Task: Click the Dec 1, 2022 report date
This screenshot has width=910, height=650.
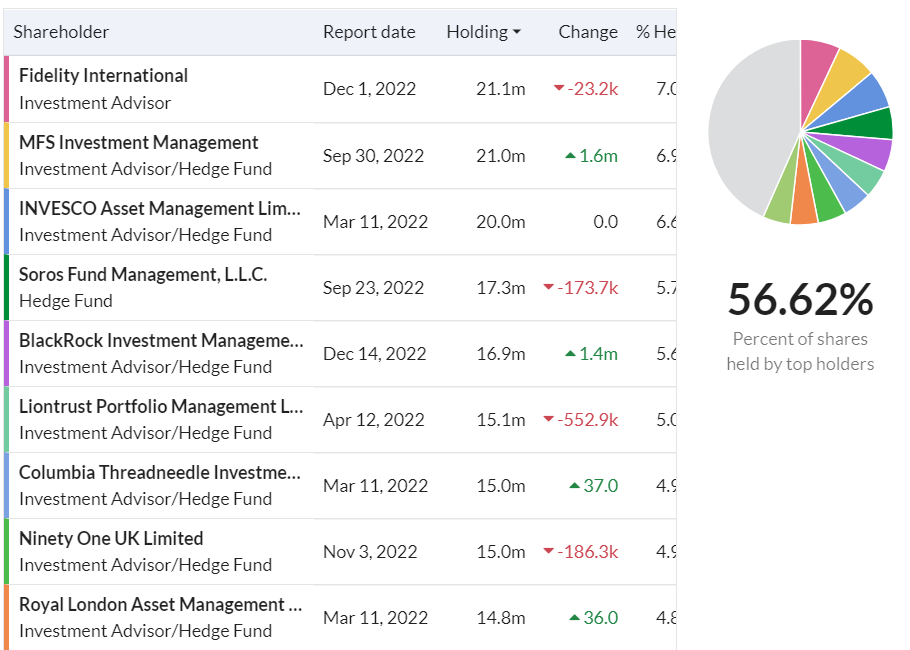Action: [x=370, y=89]
